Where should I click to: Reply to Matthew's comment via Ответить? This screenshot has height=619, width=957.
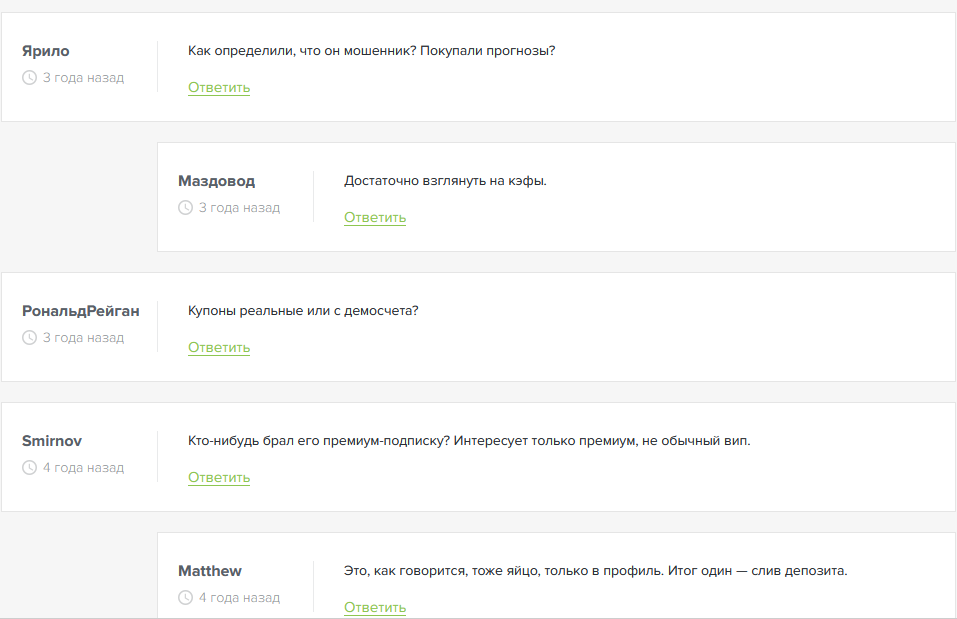pos(375,607)
